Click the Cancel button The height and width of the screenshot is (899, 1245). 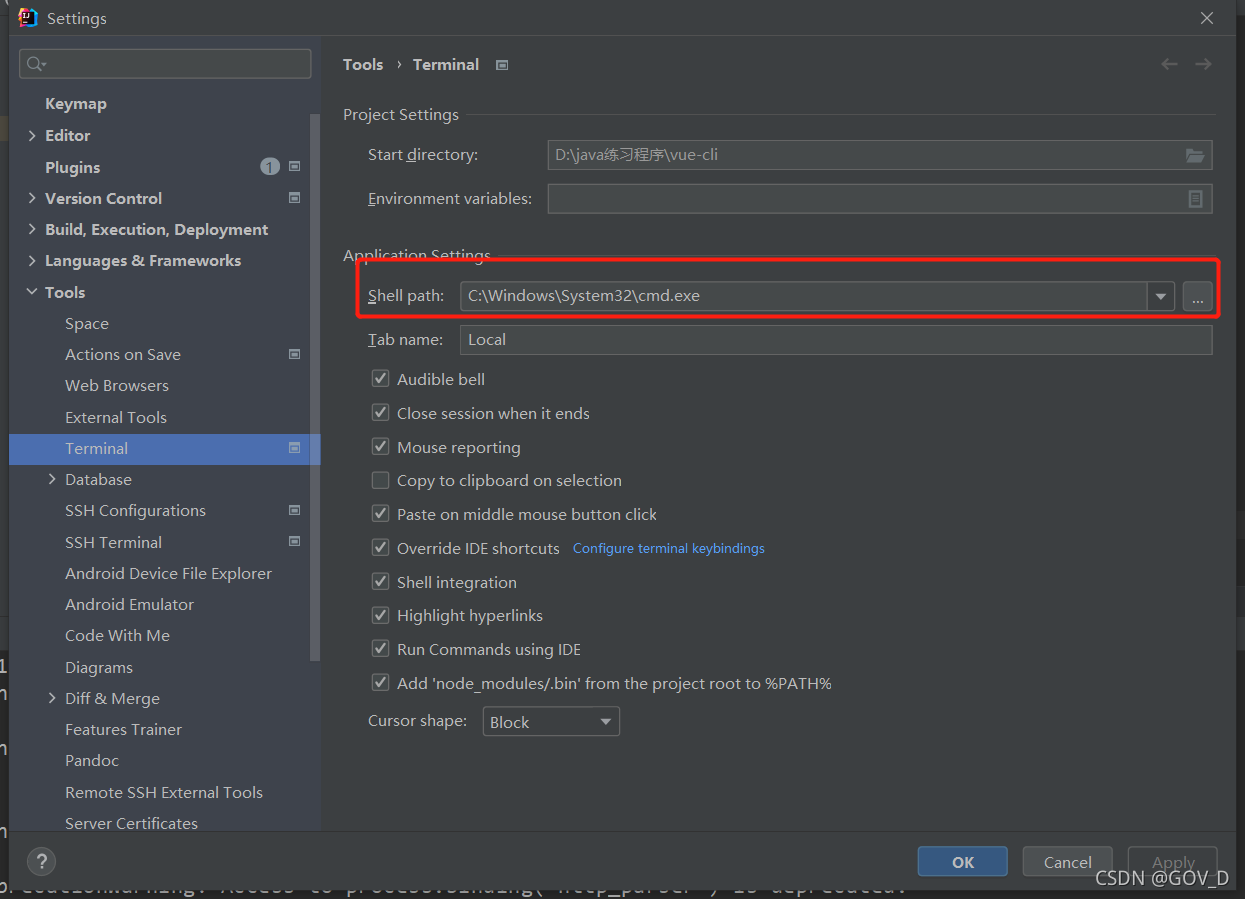point(1068,862)
